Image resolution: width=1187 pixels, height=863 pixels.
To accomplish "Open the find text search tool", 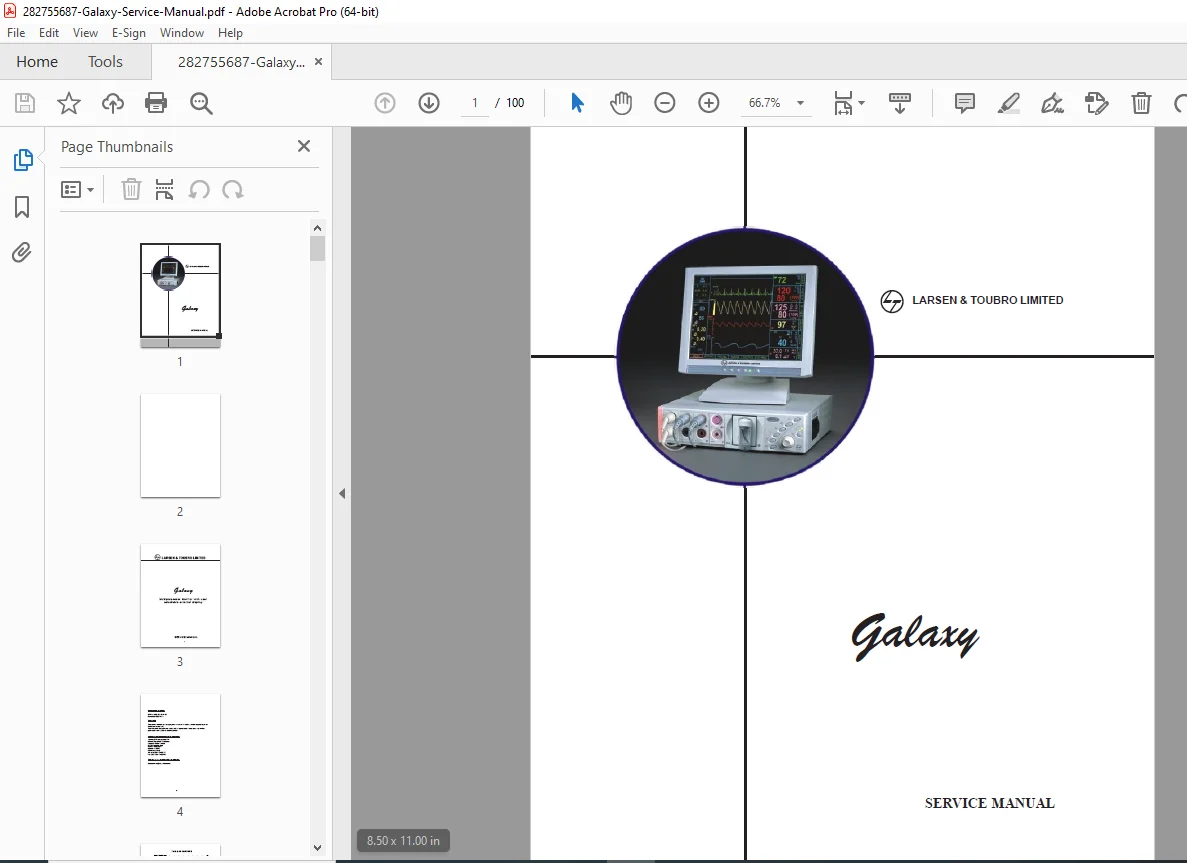I will coord(201,103).
